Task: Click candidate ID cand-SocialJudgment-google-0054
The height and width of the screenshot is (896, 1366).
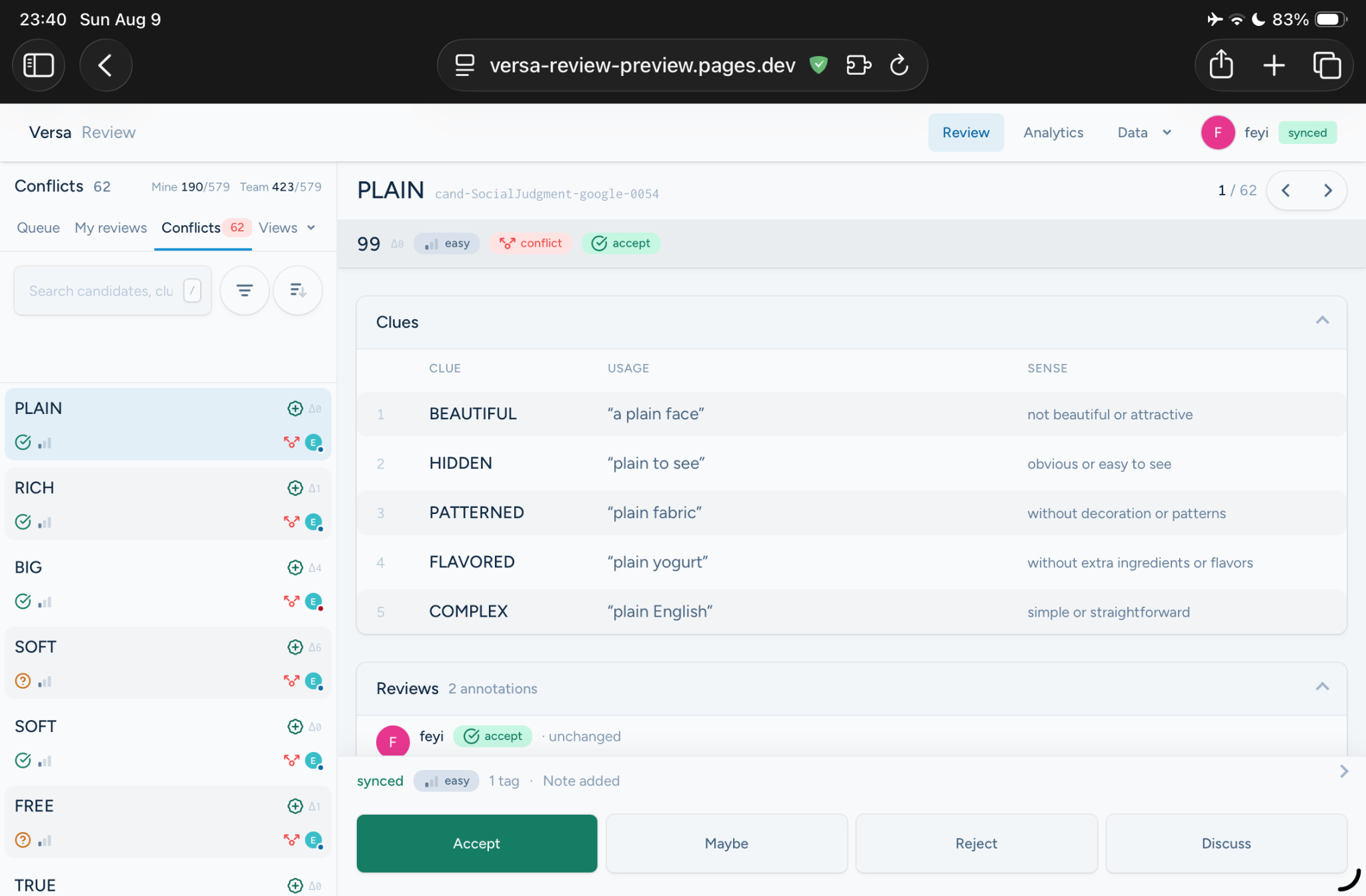Action: (x=547, y=194)
